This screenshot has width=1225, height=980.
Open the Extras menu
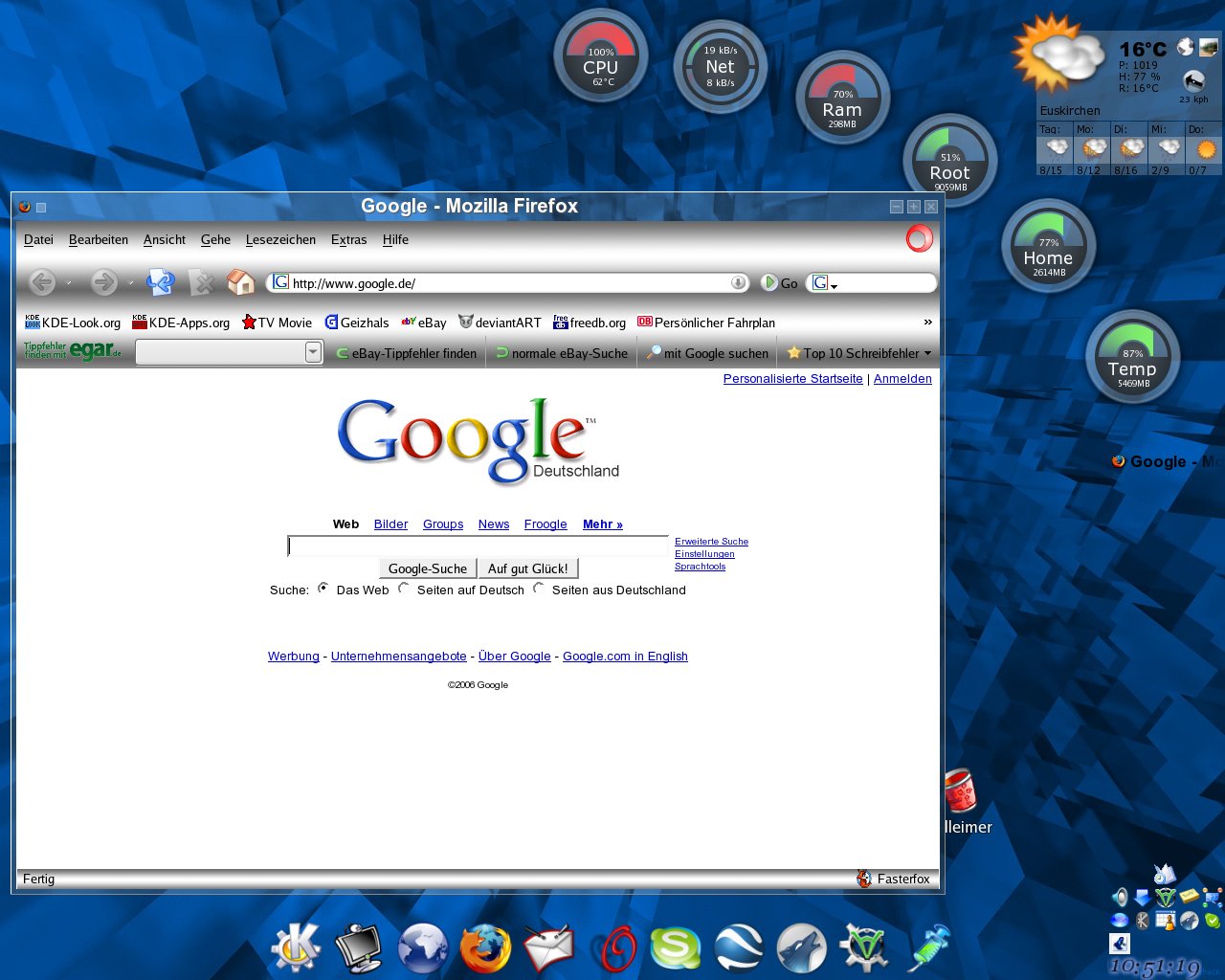pyautogui.click(x=348, y=239)
